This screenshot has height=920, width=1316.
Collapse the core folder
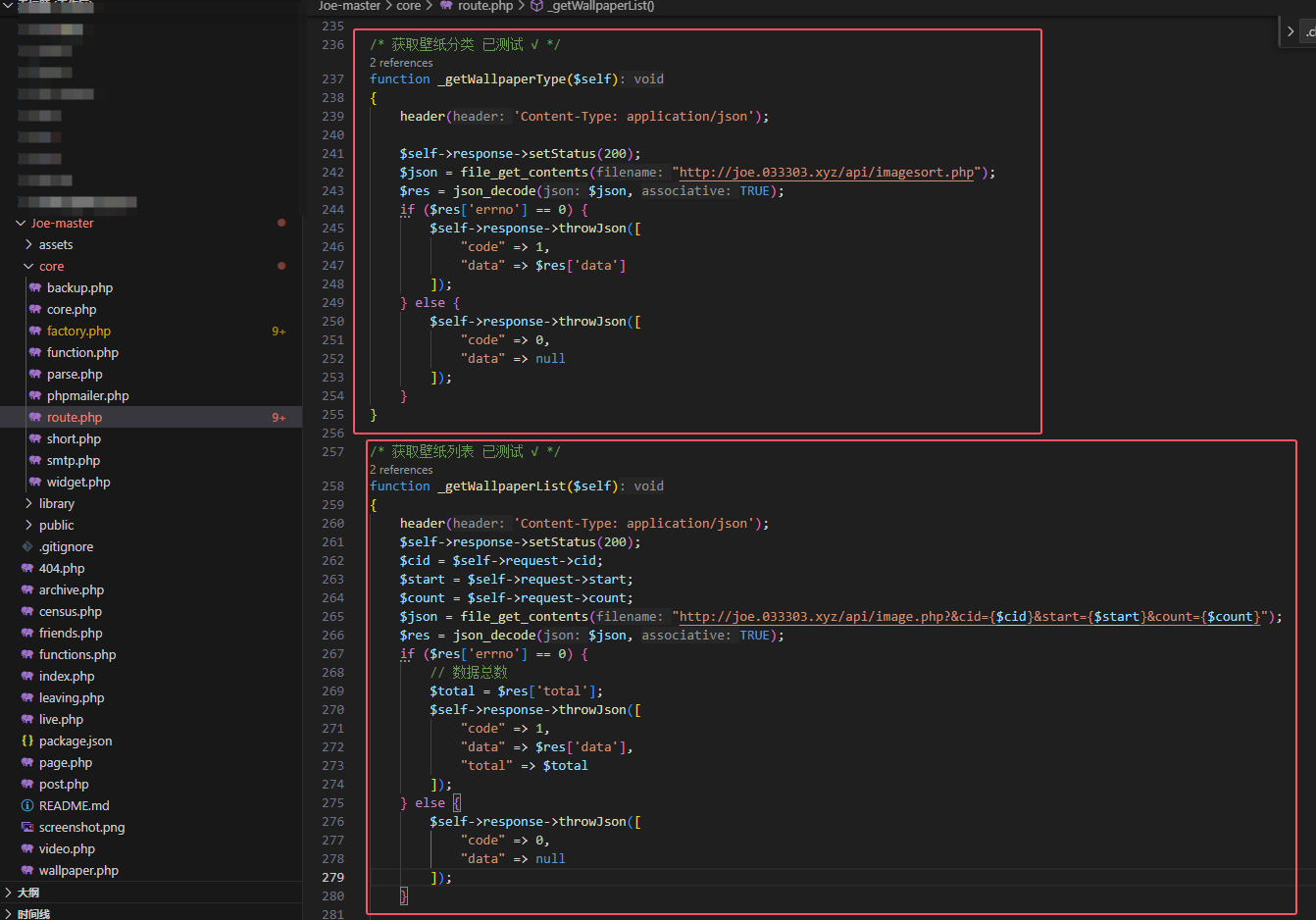click(x=28, y=267)
